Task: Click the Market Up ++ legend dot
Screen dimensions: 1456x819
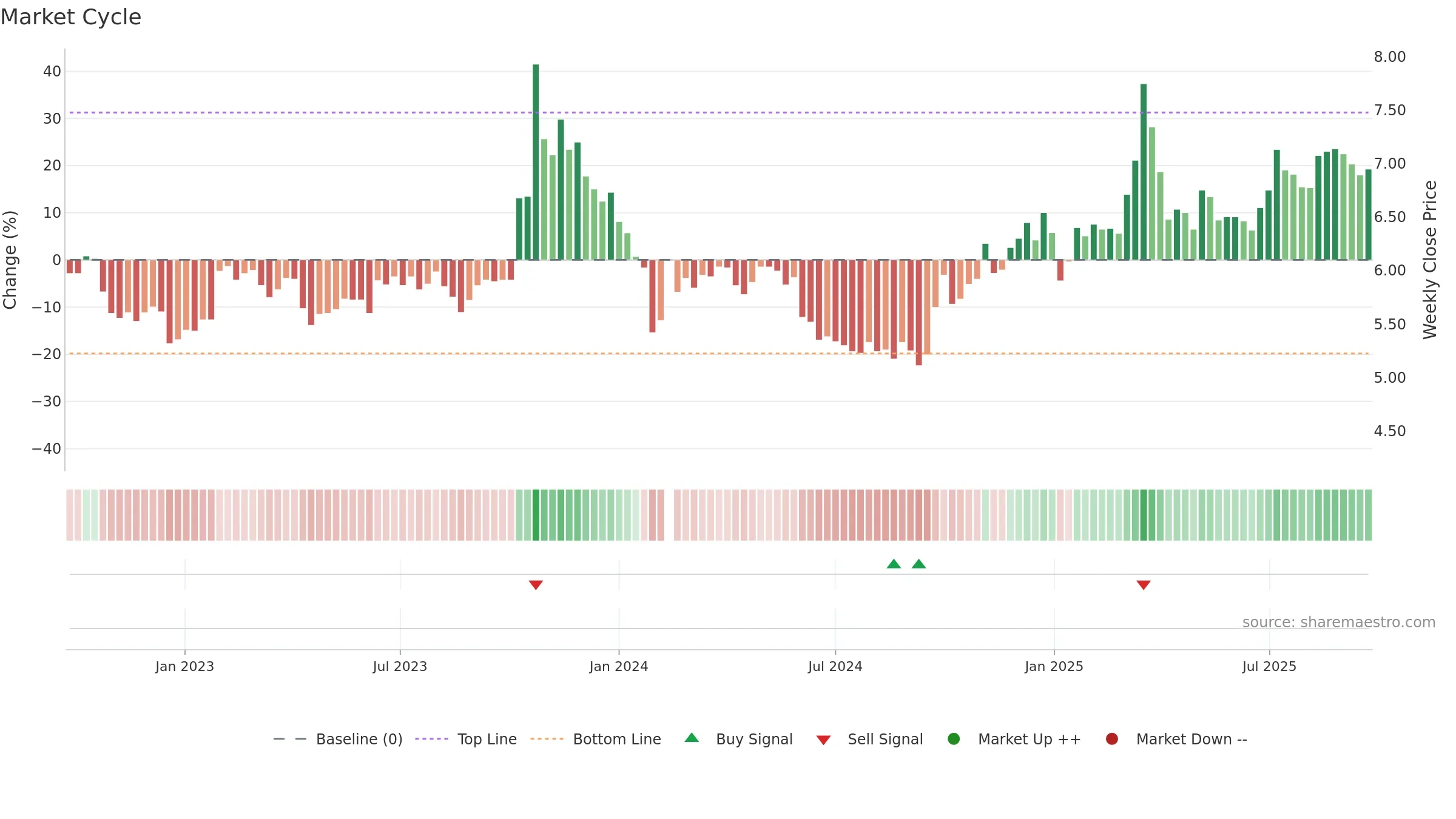Action: [954, 739]
